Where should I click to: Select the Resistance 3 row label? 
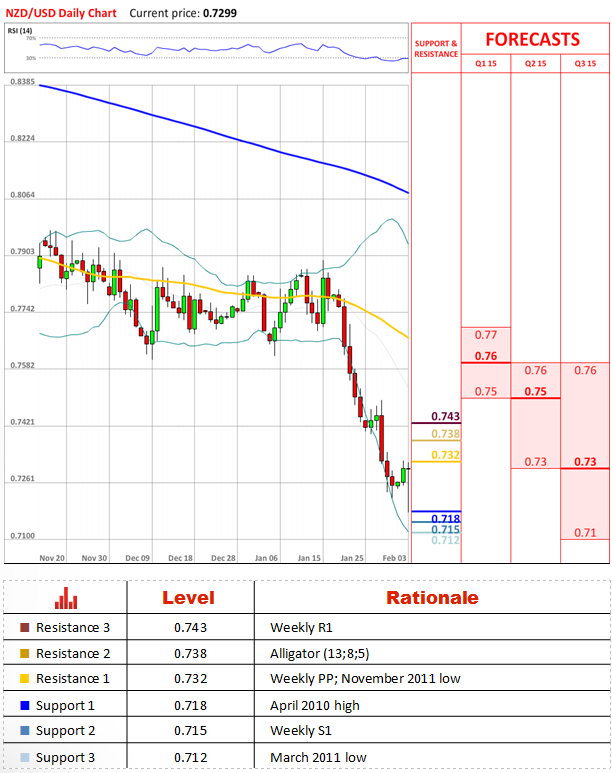coord(73,628)
